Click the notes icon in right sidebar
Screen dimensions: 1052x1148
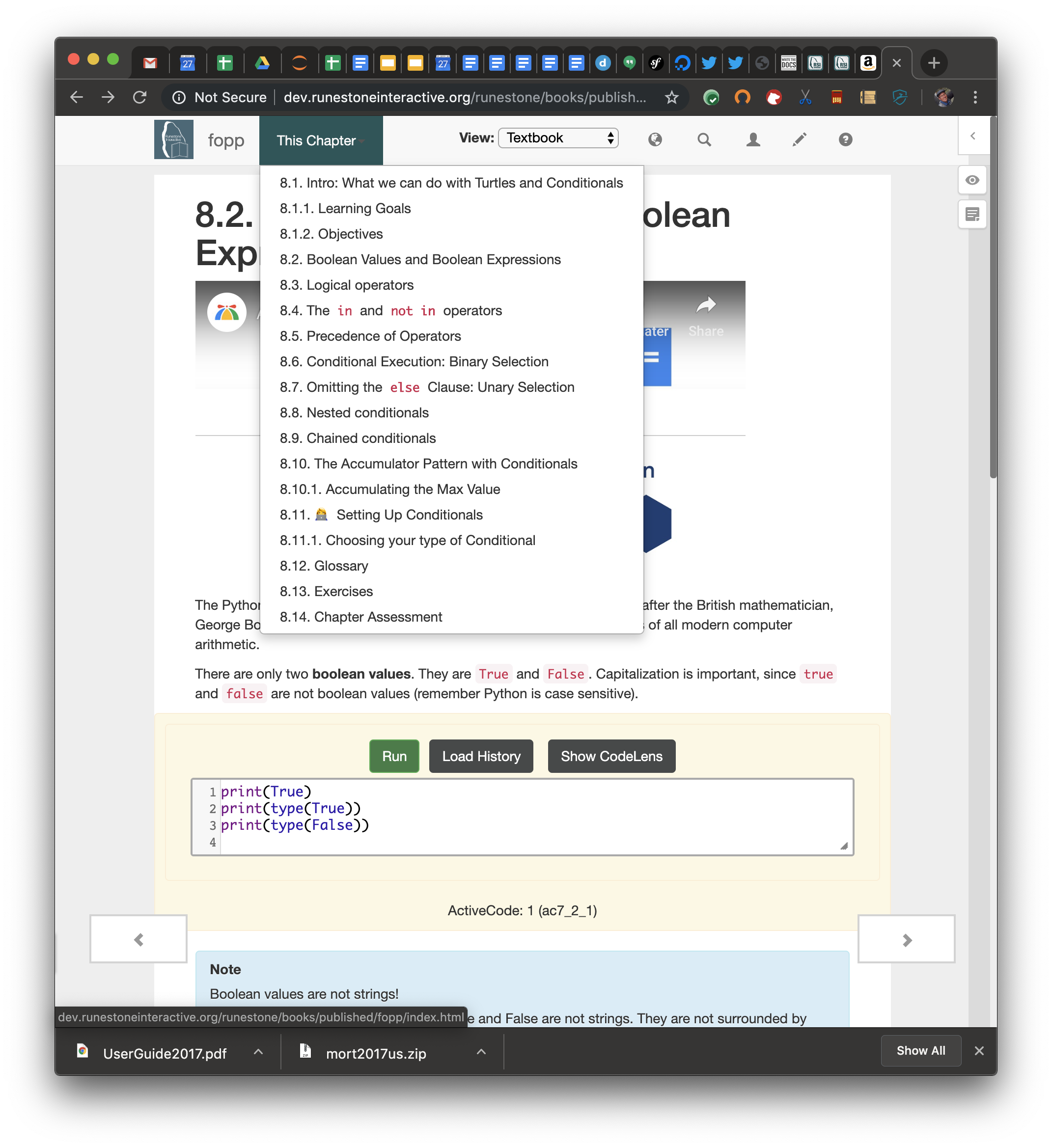point(971,215)
